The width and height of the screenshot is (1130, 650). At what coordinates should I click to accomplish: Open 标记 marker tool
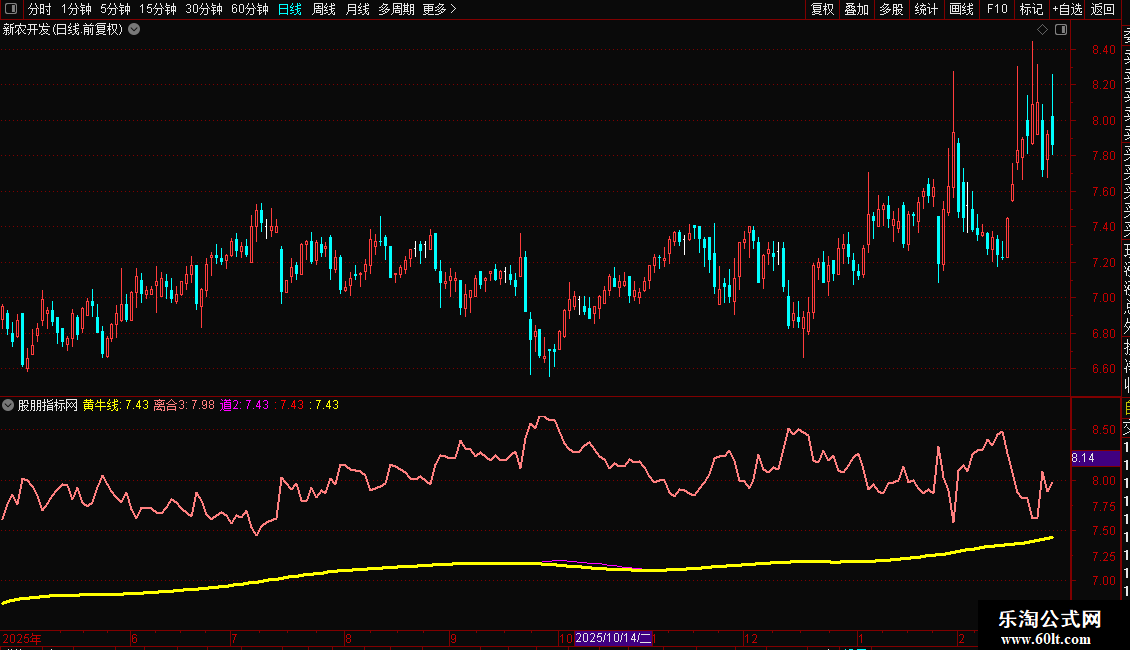[1031, 10]
